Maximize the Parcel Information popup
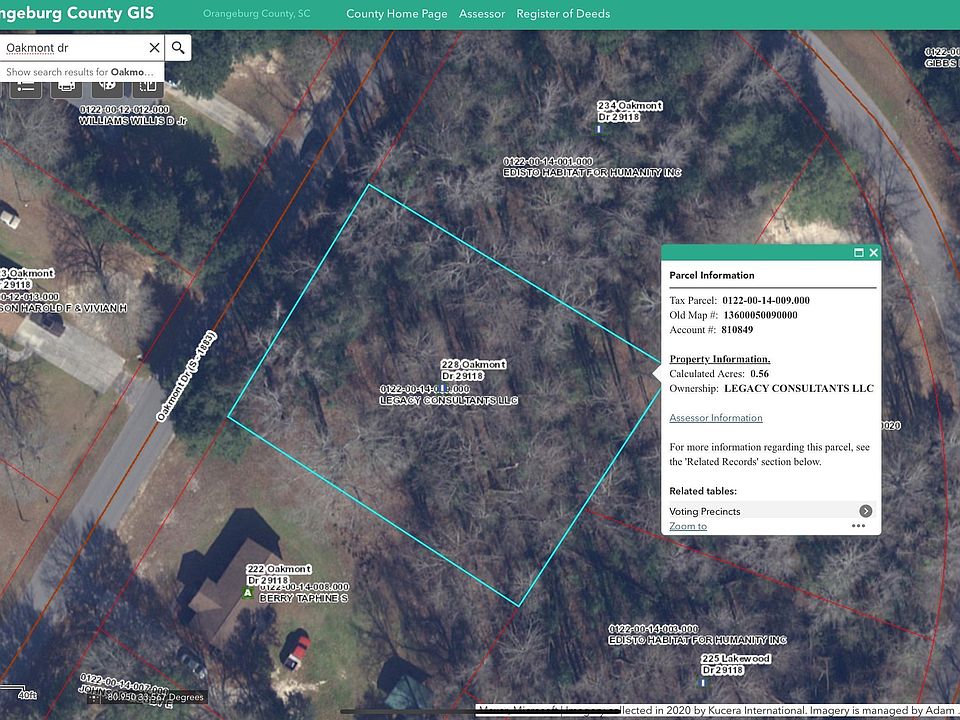The image size is (960, 720). (858, 252)
